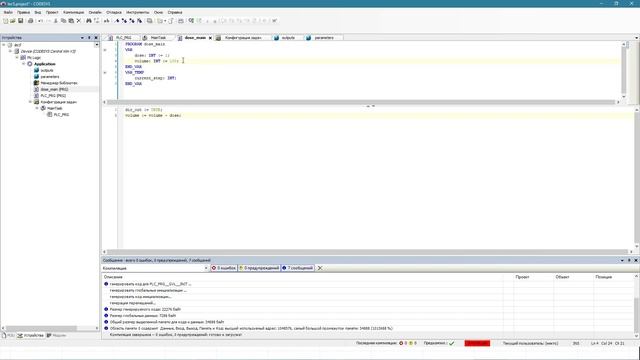Click the Save project toolbar icon
The image size is (640, 360).
click(x=20, y=21)
